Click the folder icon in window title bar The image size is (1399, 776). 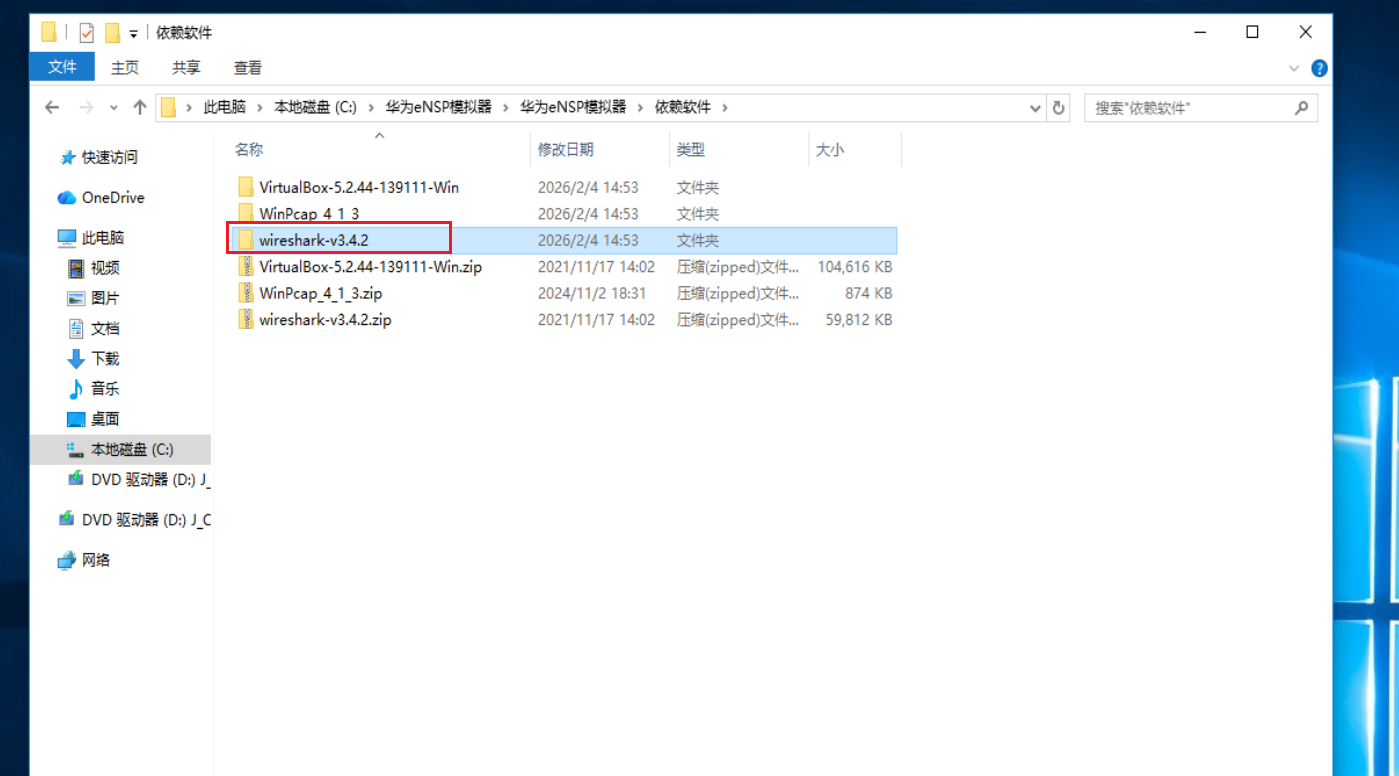[x=49, y=33]
